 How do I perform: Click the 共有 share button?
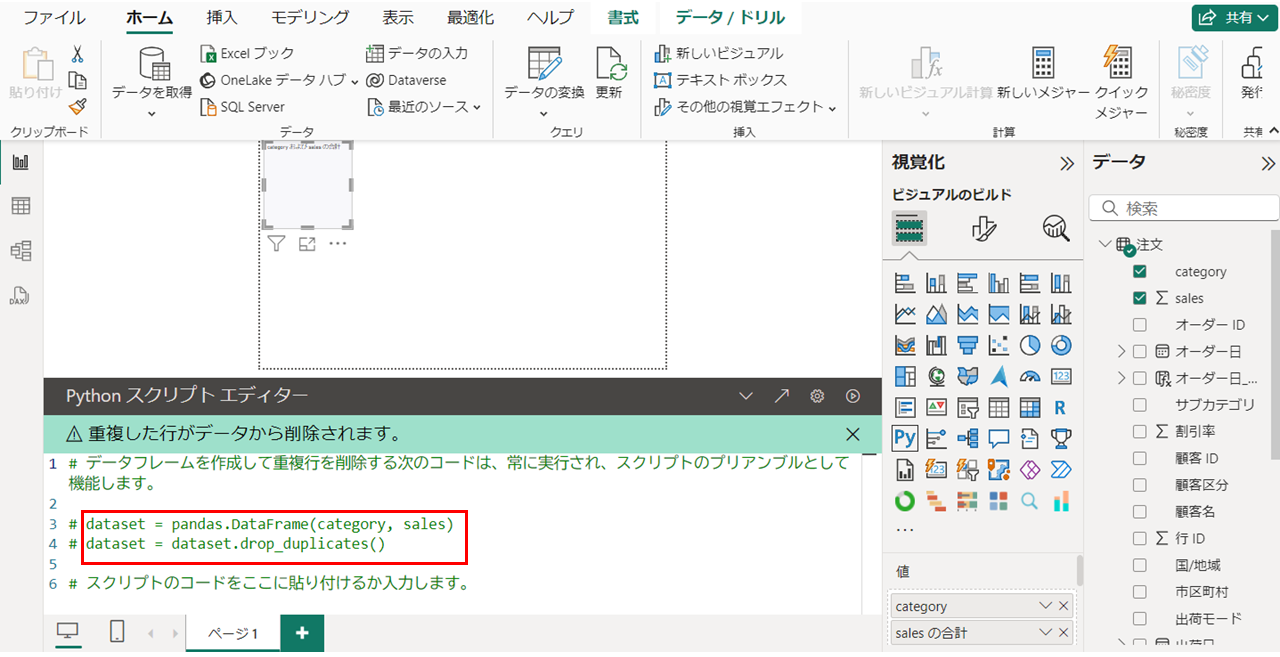click(x=1235, y=17)
